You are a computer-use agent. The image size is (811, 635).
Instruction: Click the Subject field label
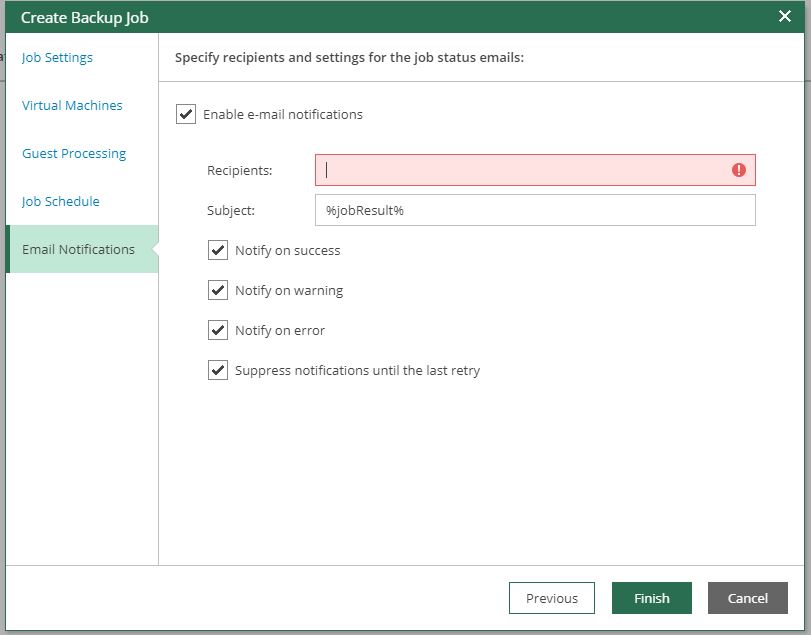pos(231,211)
